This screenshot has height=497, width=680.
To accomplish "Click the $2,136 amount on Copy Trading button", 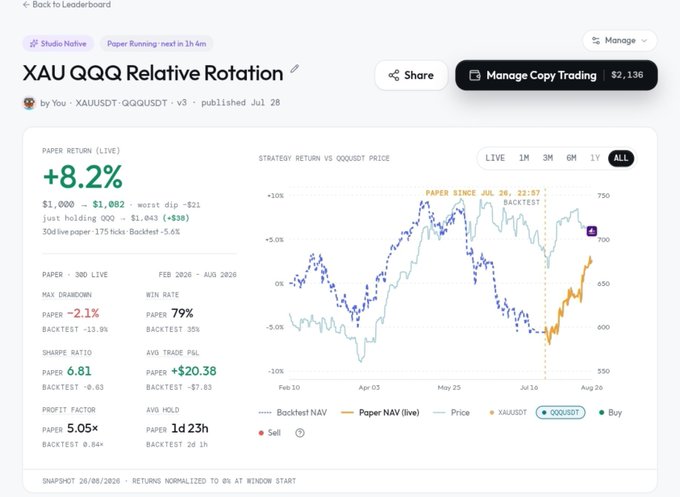I will point(627,75).
